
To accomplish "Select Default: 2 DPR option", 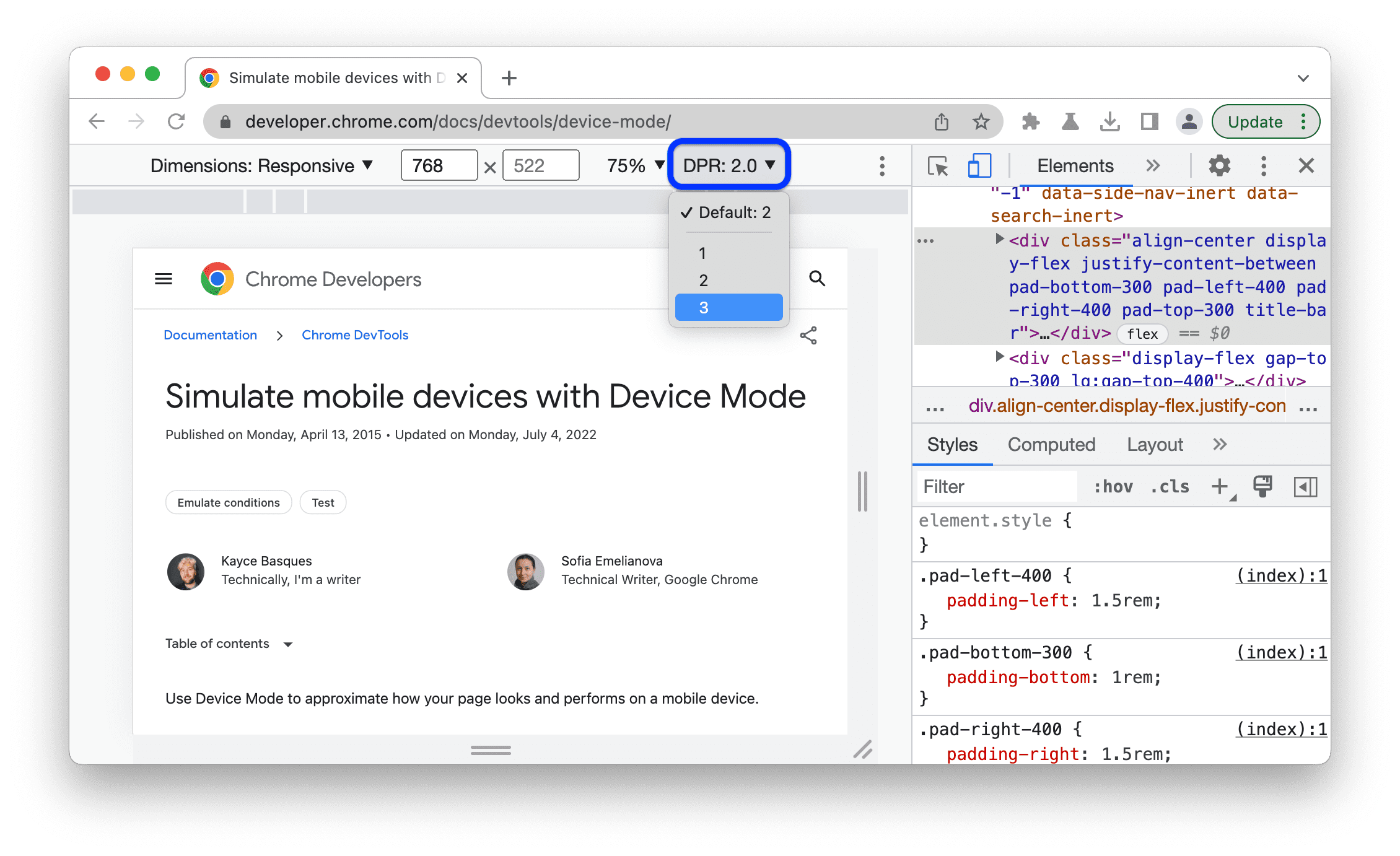I will point(731,213).
